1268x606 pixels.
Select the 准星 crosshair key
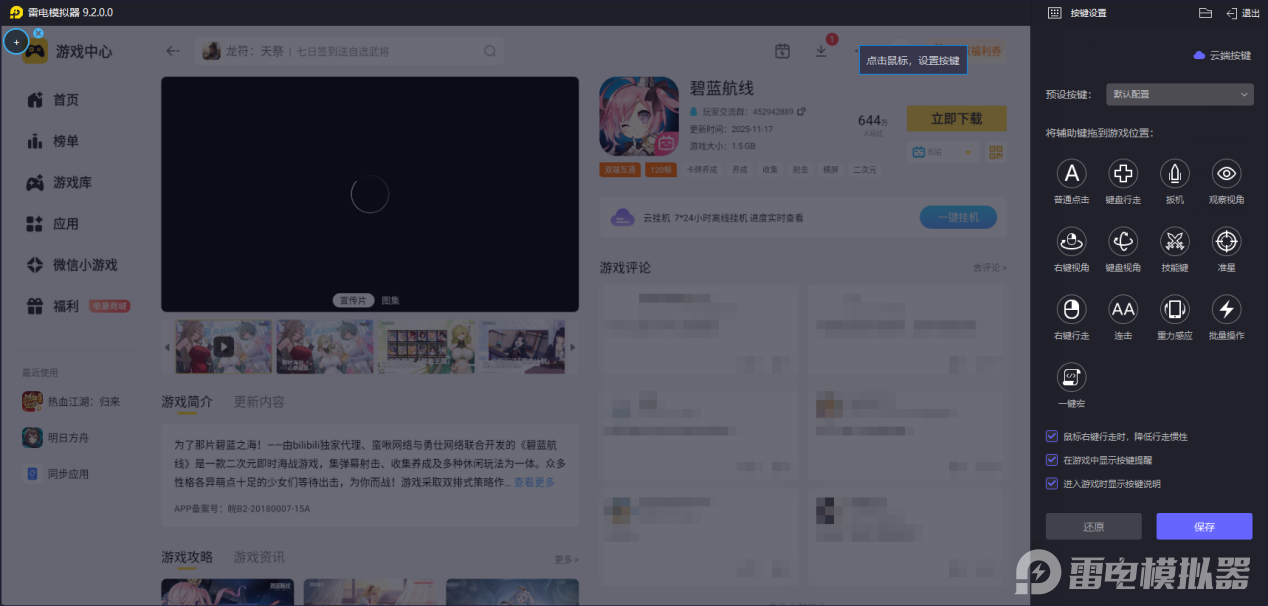coord(1227,241)
